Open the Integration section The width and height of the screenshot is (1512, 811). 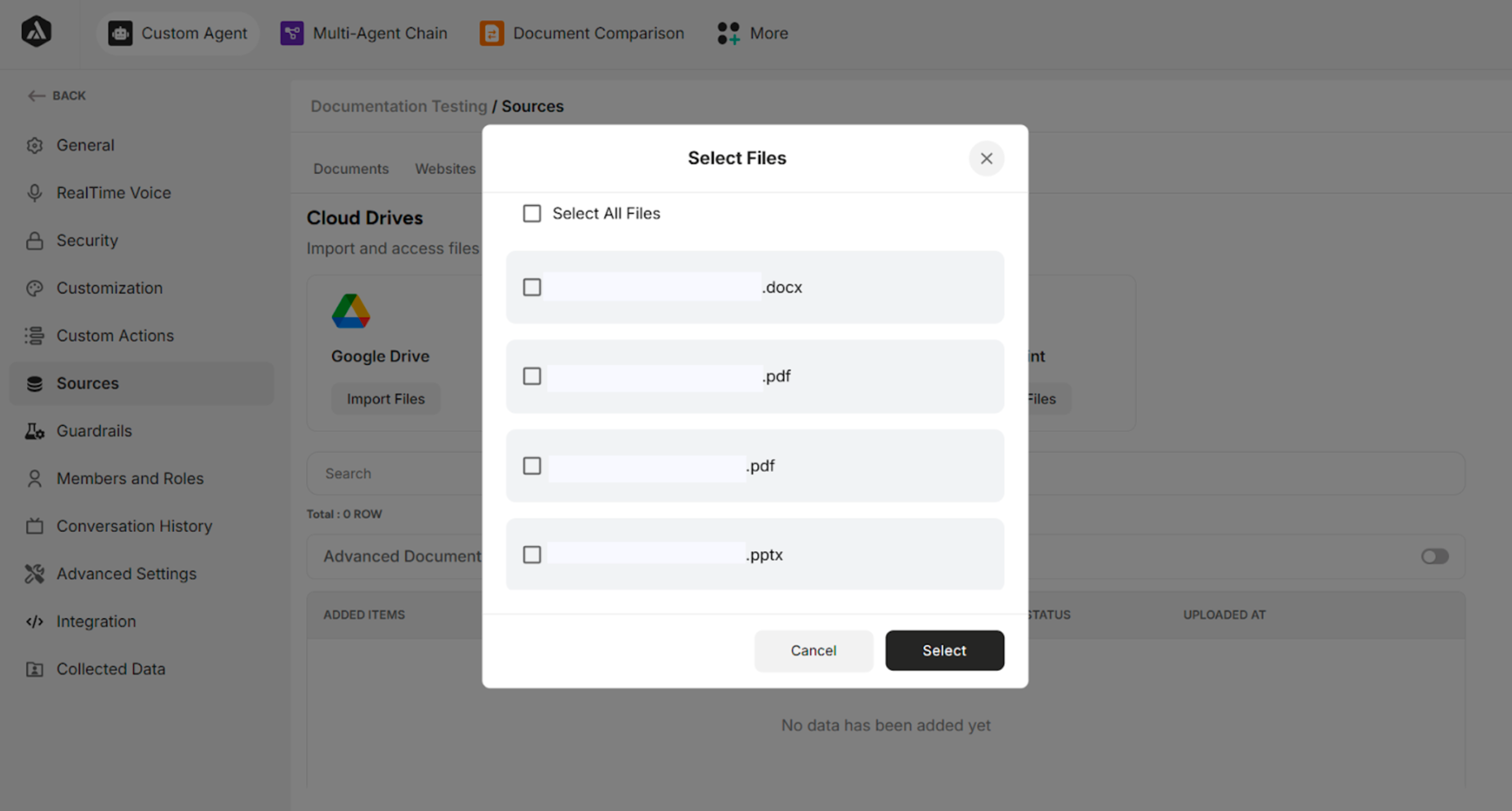pyautogui.click(x=96, y=622)
